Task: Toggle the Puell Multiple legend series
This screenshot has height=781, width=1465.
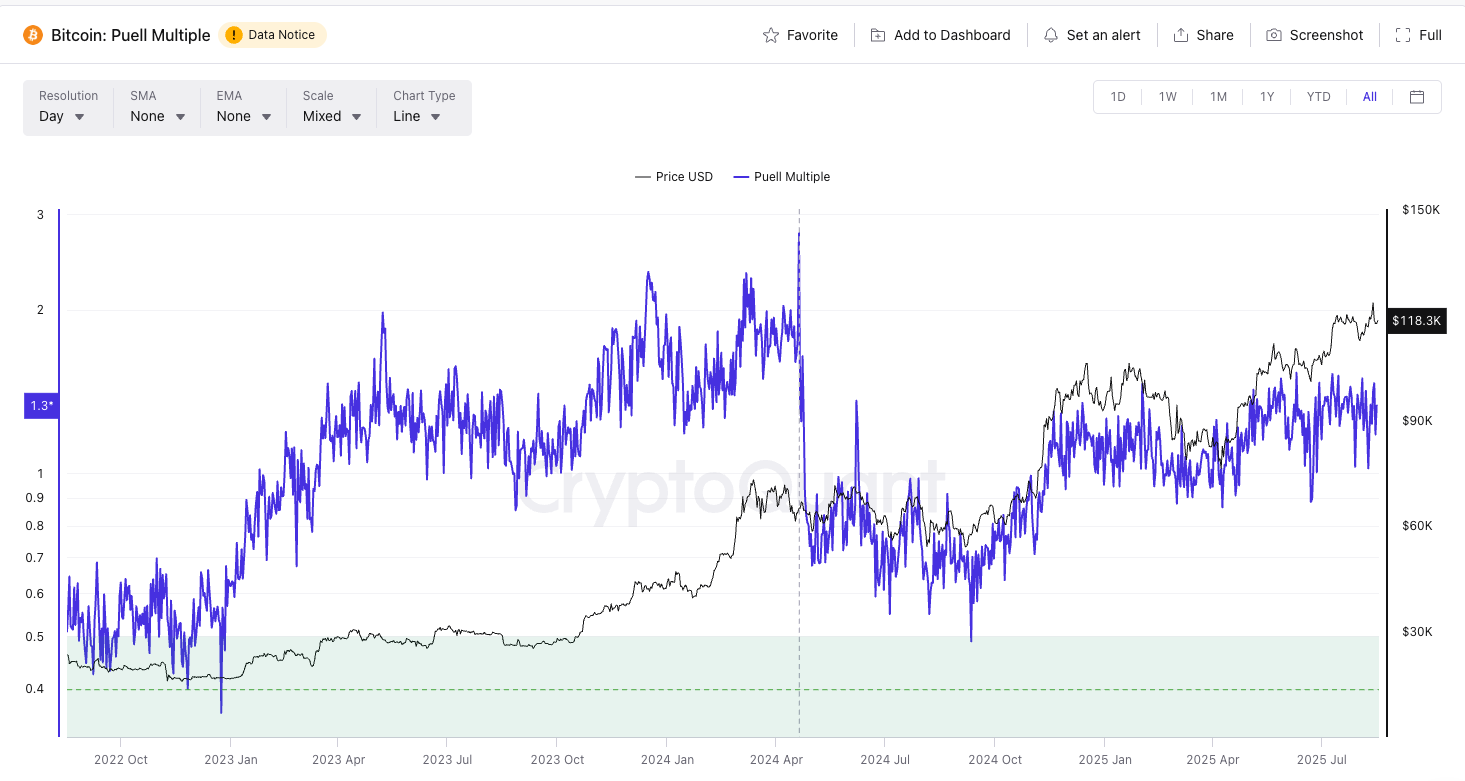Action: pos(782,177)
